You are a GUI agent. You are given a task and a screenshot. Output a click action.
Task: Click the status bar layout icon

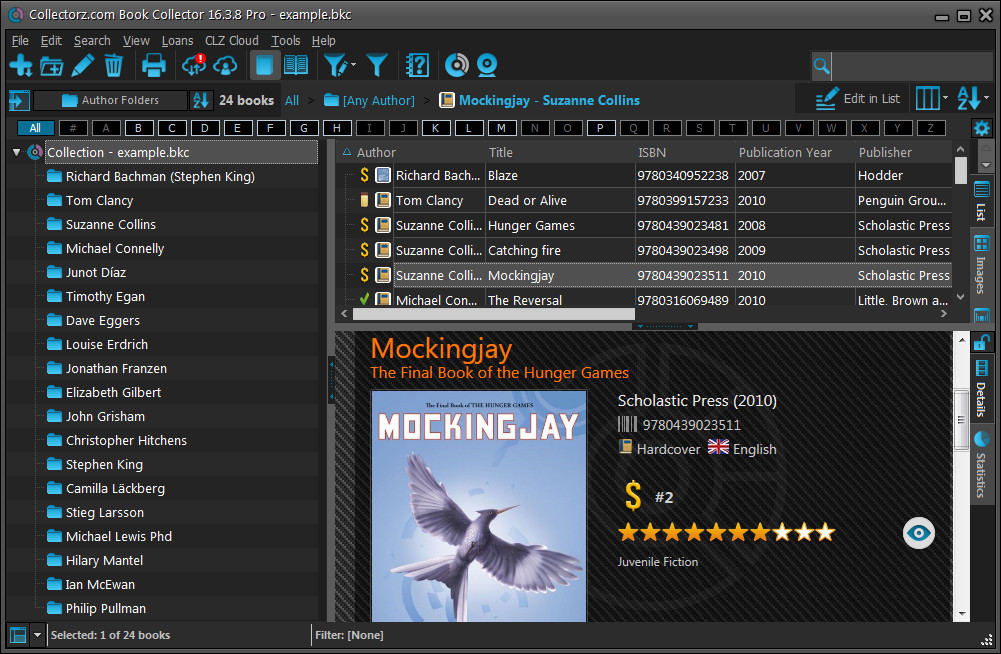pyautogui.click(x=19, y=635)
